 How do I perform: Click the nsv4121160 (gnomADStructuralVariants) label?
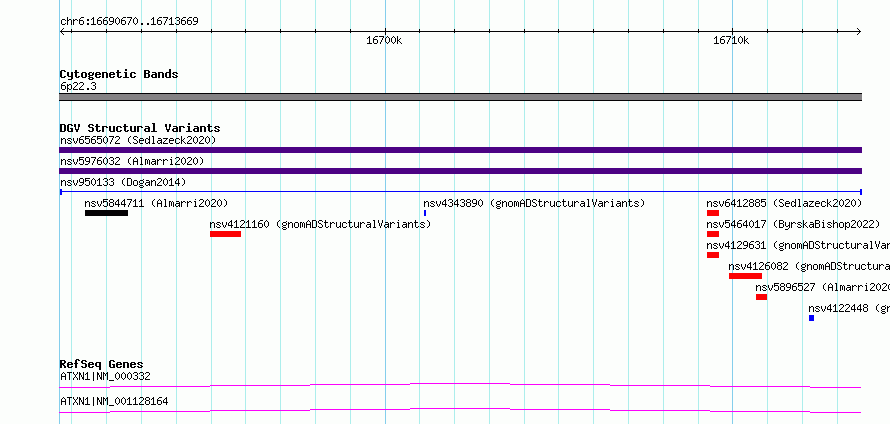coord(320,224)
